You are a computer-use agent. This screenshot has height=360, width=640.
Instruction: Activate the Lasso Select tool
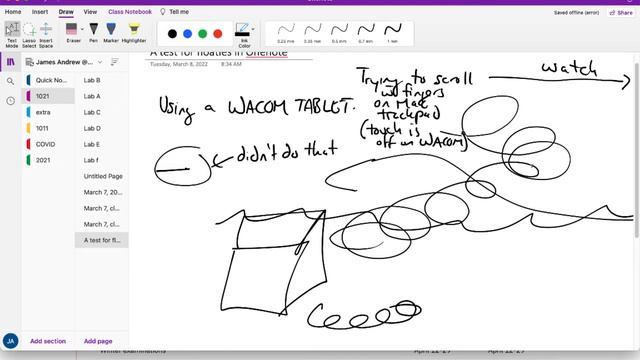pos(29,35)
